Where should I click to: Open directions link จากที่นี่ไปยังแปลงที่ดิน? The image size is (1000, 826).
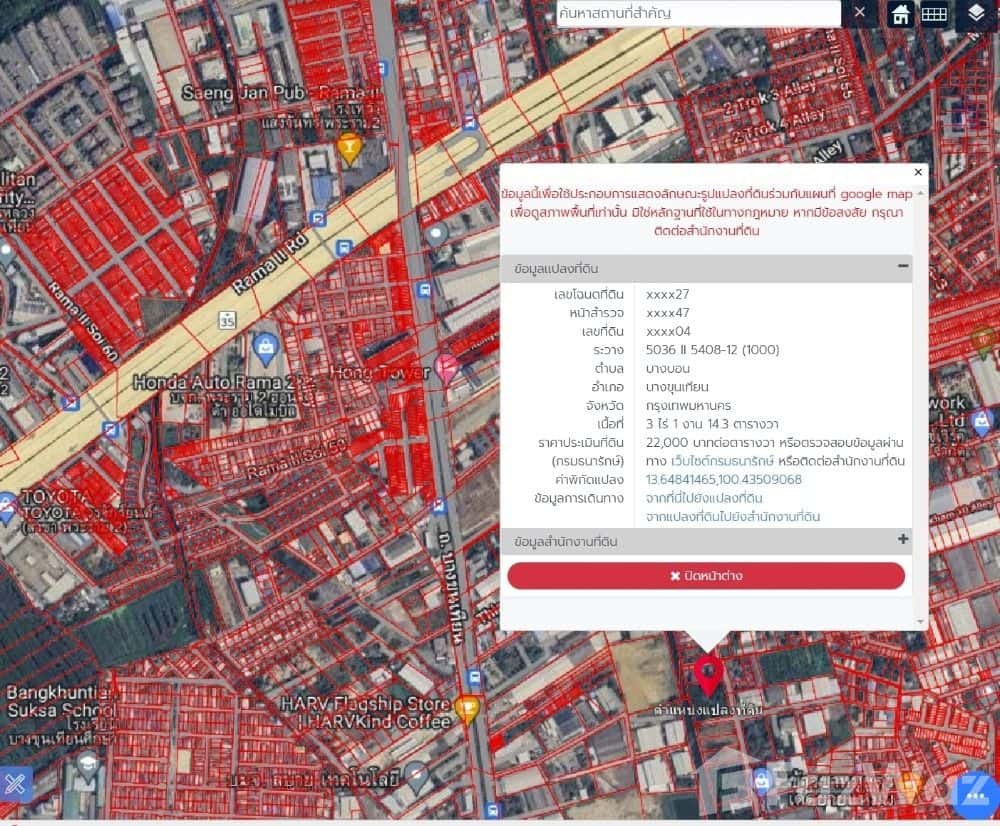pyautogui.click(x=704, y=498)
